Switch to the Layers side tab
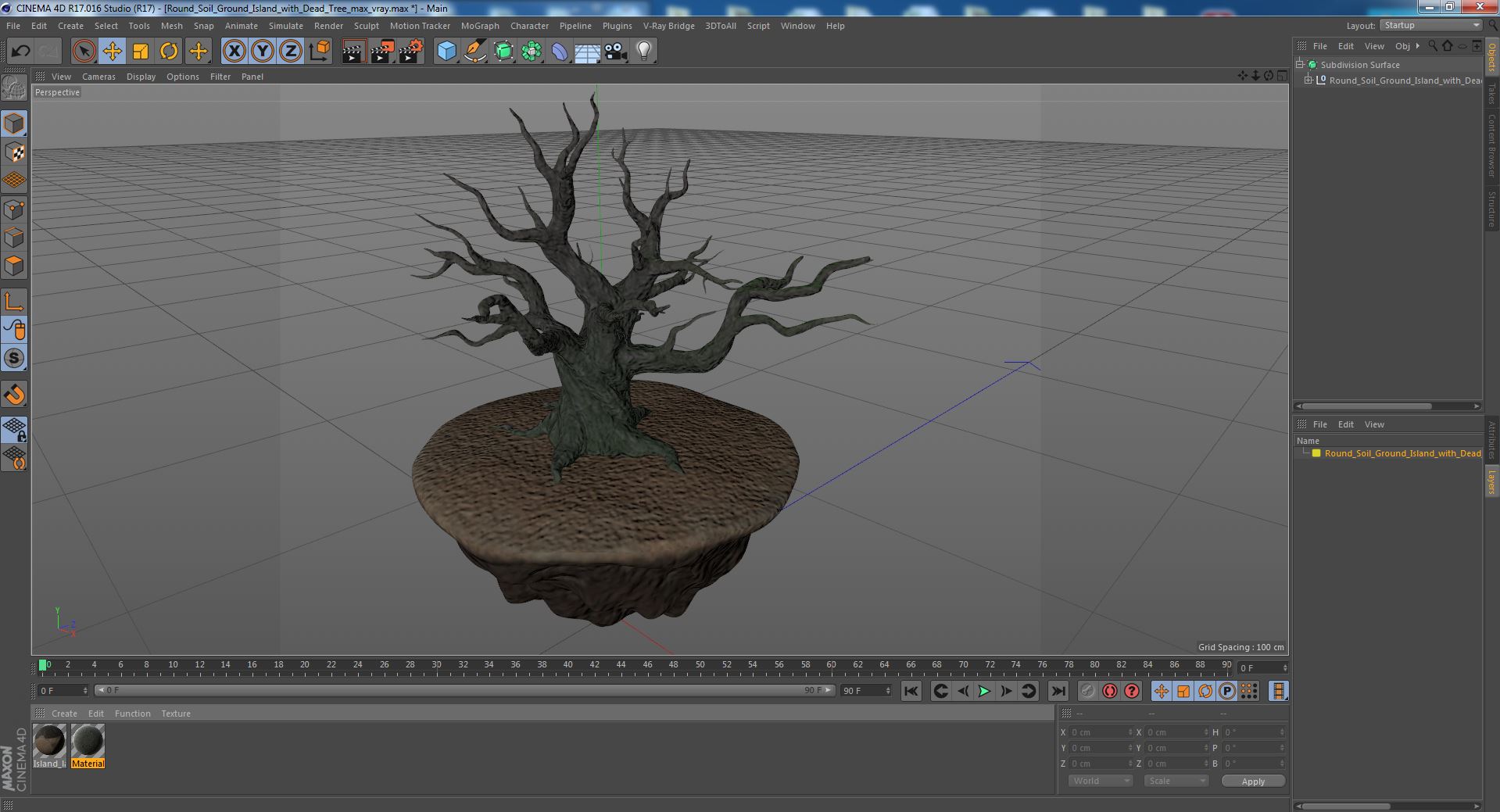The width and height of the screenshot is (1500, 812). pos(1491,482)
